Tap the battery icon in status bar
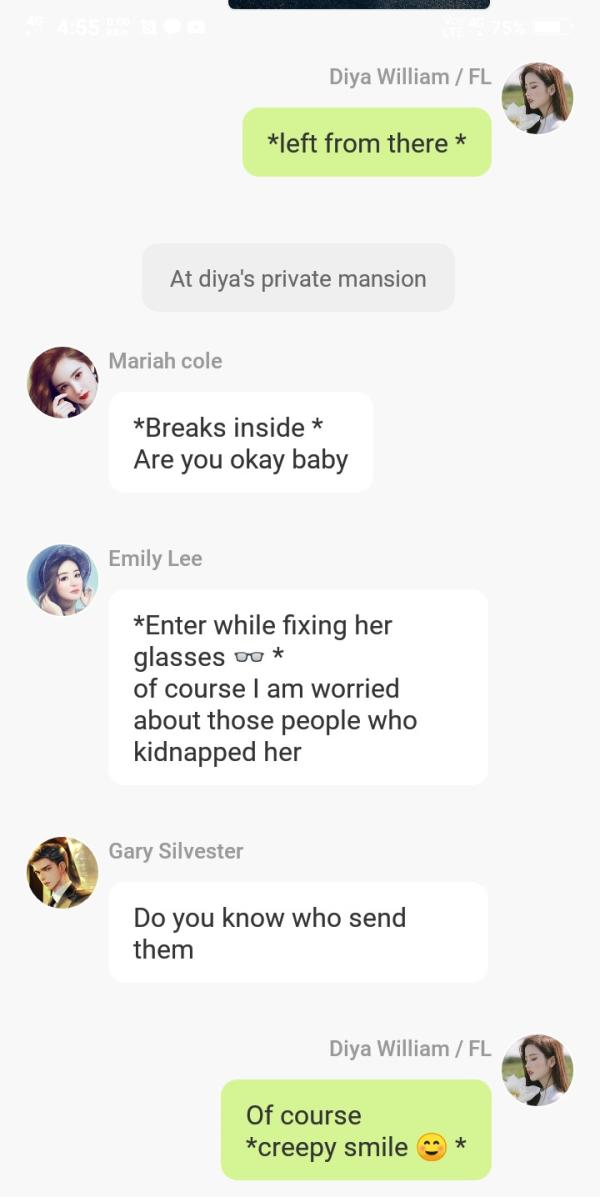Screen dimensions: 600x1197 pos(551,27)
